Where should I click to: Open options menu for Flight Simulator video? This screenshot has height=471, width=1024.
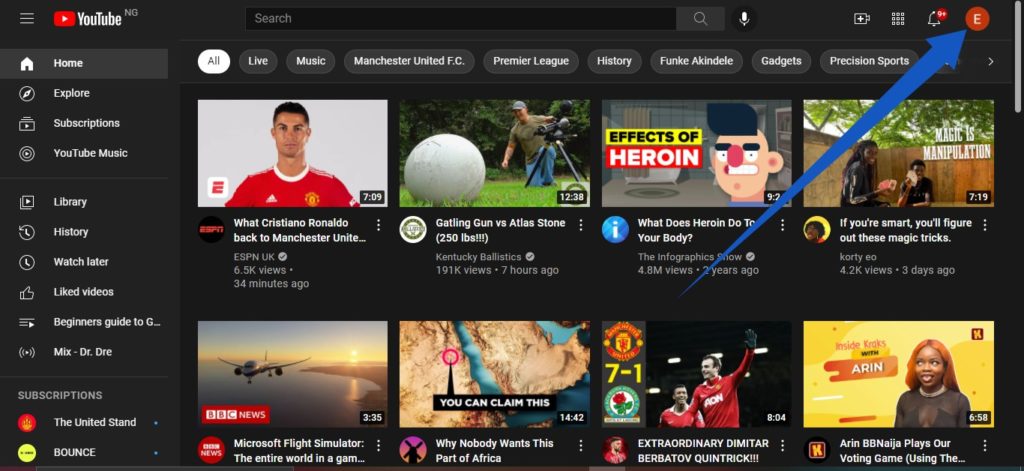379,446
